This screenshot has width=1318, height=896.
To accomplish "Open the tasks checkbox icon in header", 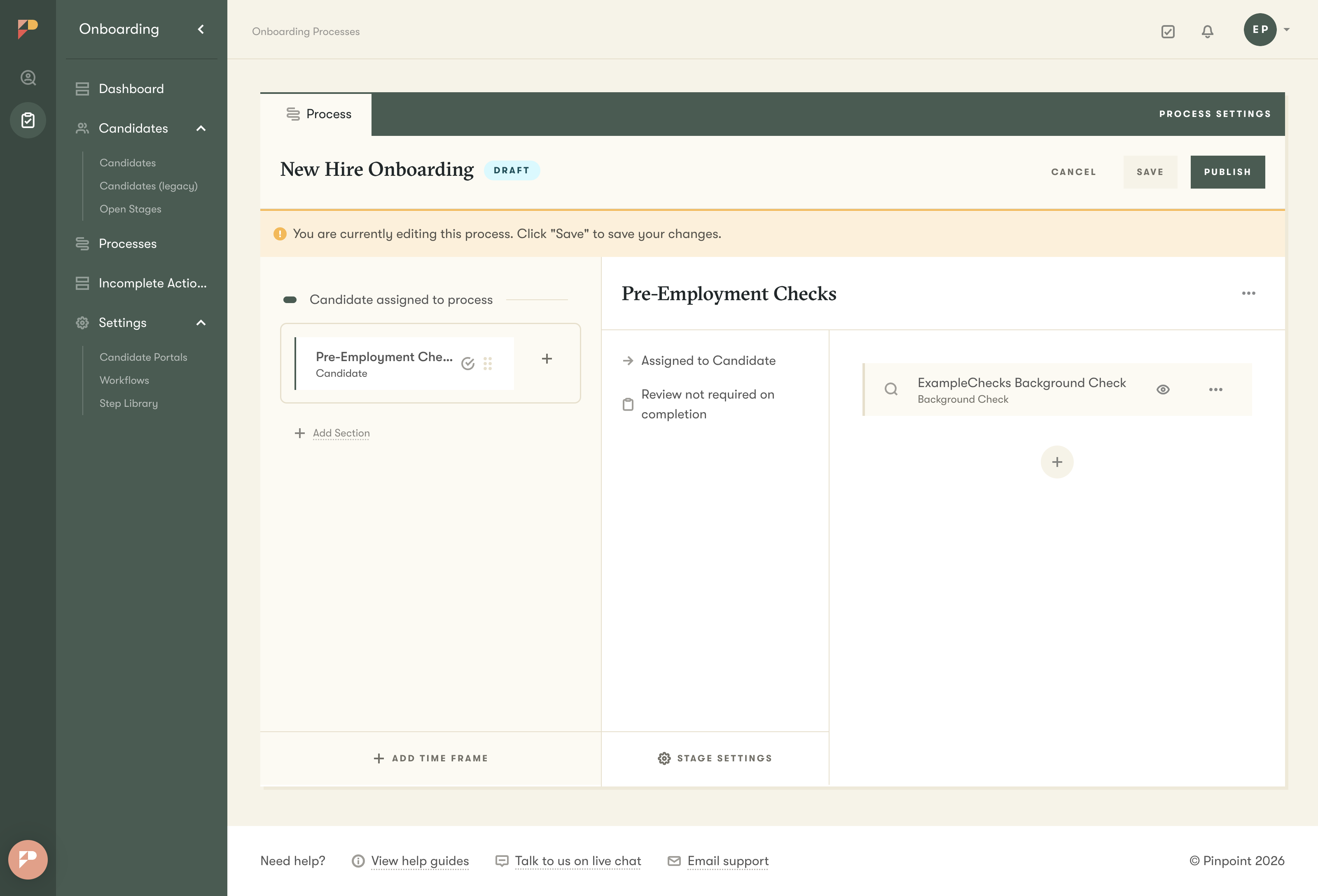I will [x=1168, y=32].
